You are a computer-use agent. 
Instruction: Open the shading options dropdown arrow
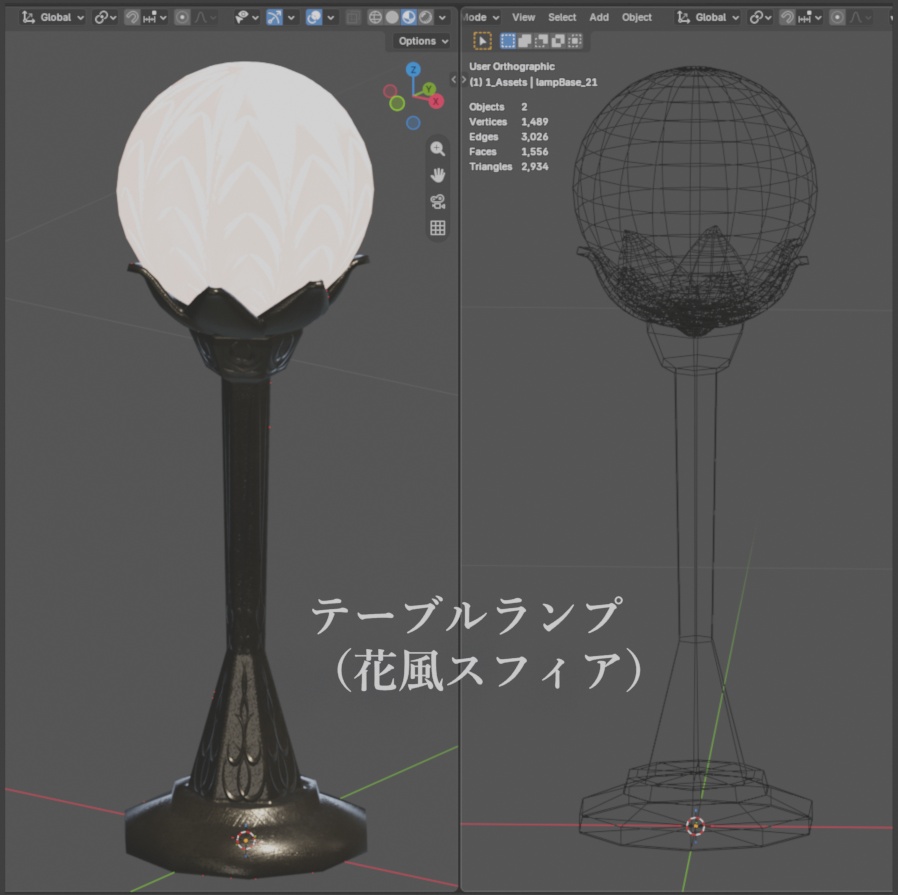442,17
